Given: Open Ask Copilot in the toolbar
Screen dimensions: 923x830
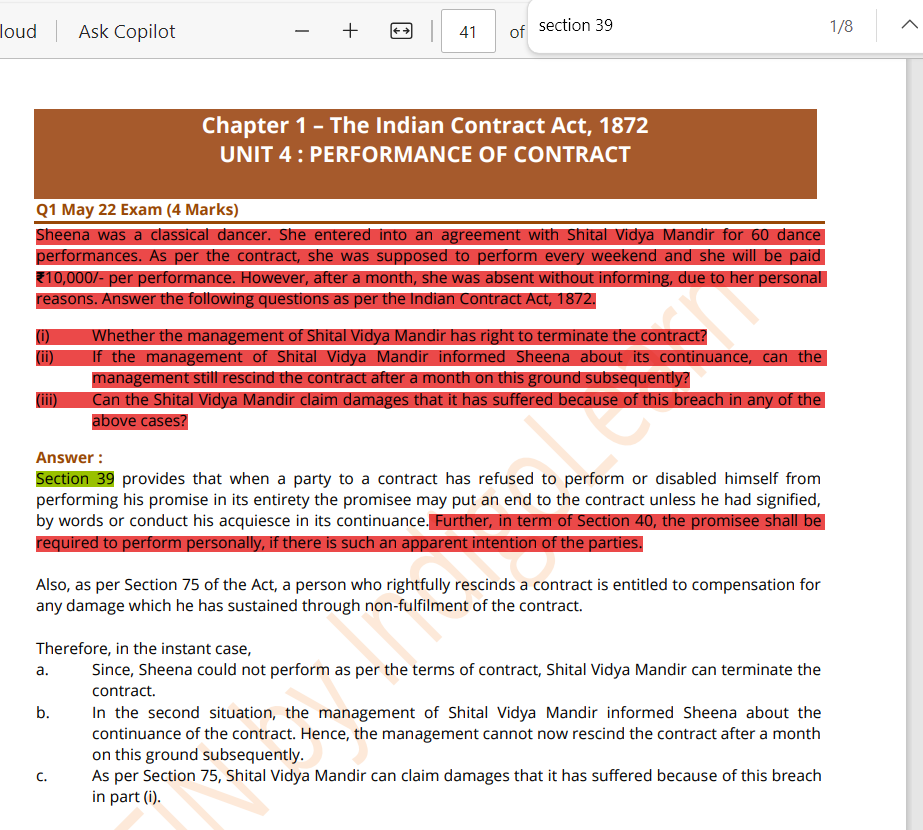Looking at the screenshot, I should pyautogui.click(x=127, y=31).
